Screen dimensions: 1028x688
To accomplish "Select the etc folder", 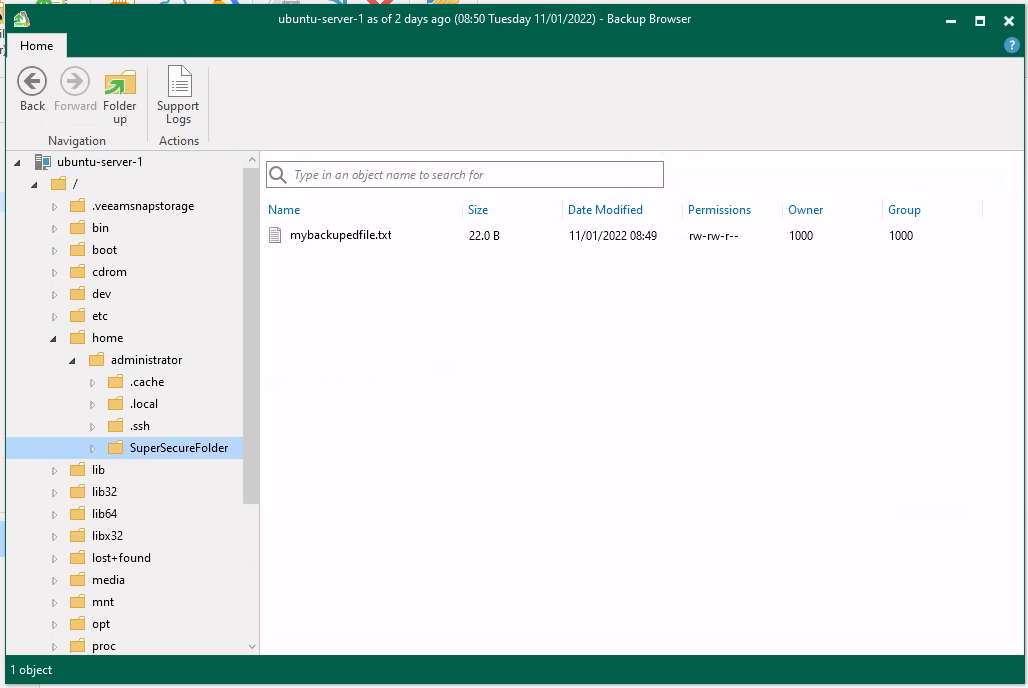I will point(100,315).
